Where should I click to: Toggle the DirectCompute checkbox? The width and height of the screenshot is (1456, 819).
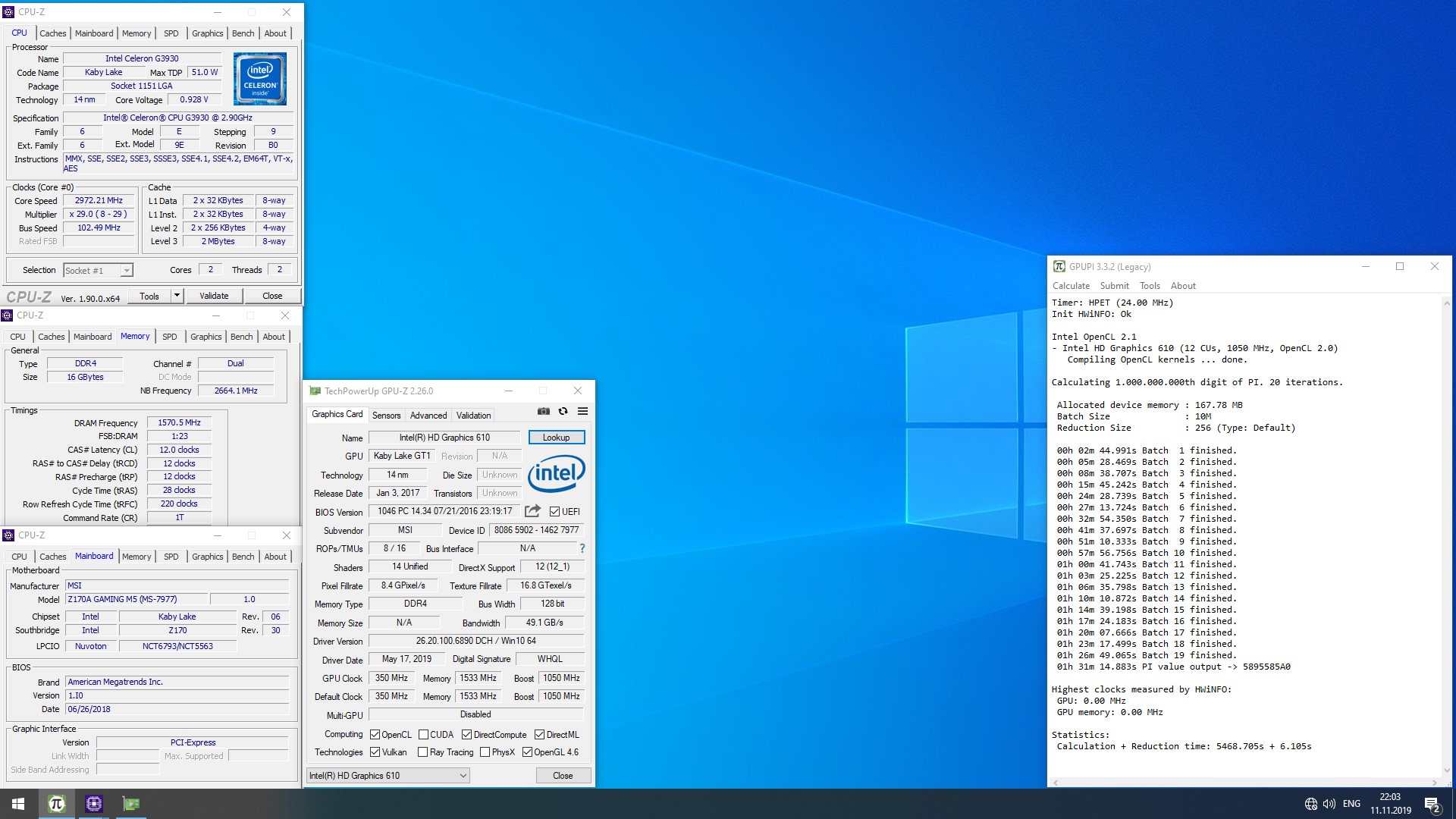point(466,734)
